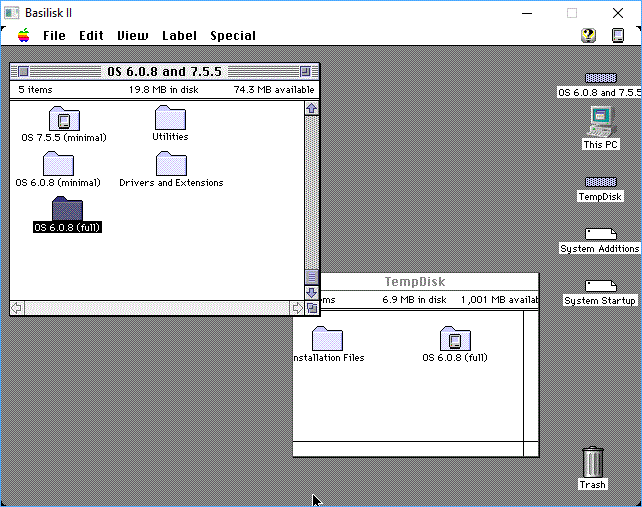This screenshot has height=507, width=642.
Task: Click the close box of OS 6.0.8 and 7.5.5 window
Action: (x=24, y=72)
